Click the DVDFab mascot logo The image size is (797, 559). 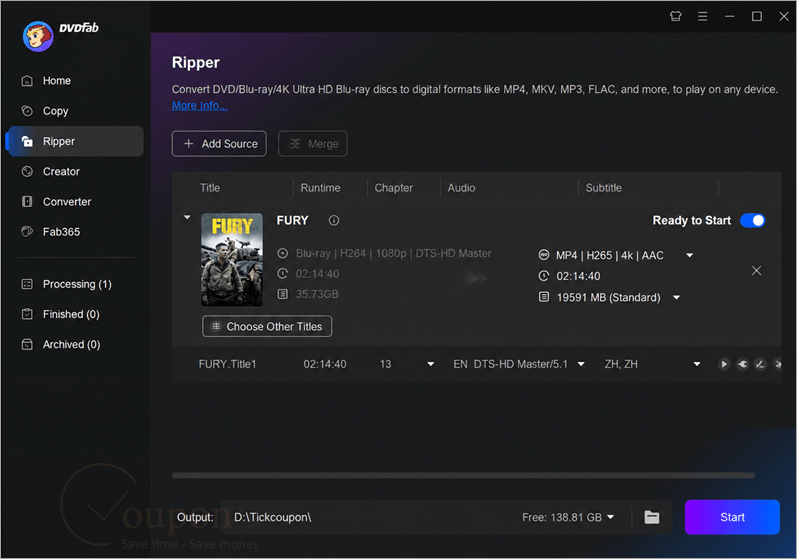coord(38,36)
